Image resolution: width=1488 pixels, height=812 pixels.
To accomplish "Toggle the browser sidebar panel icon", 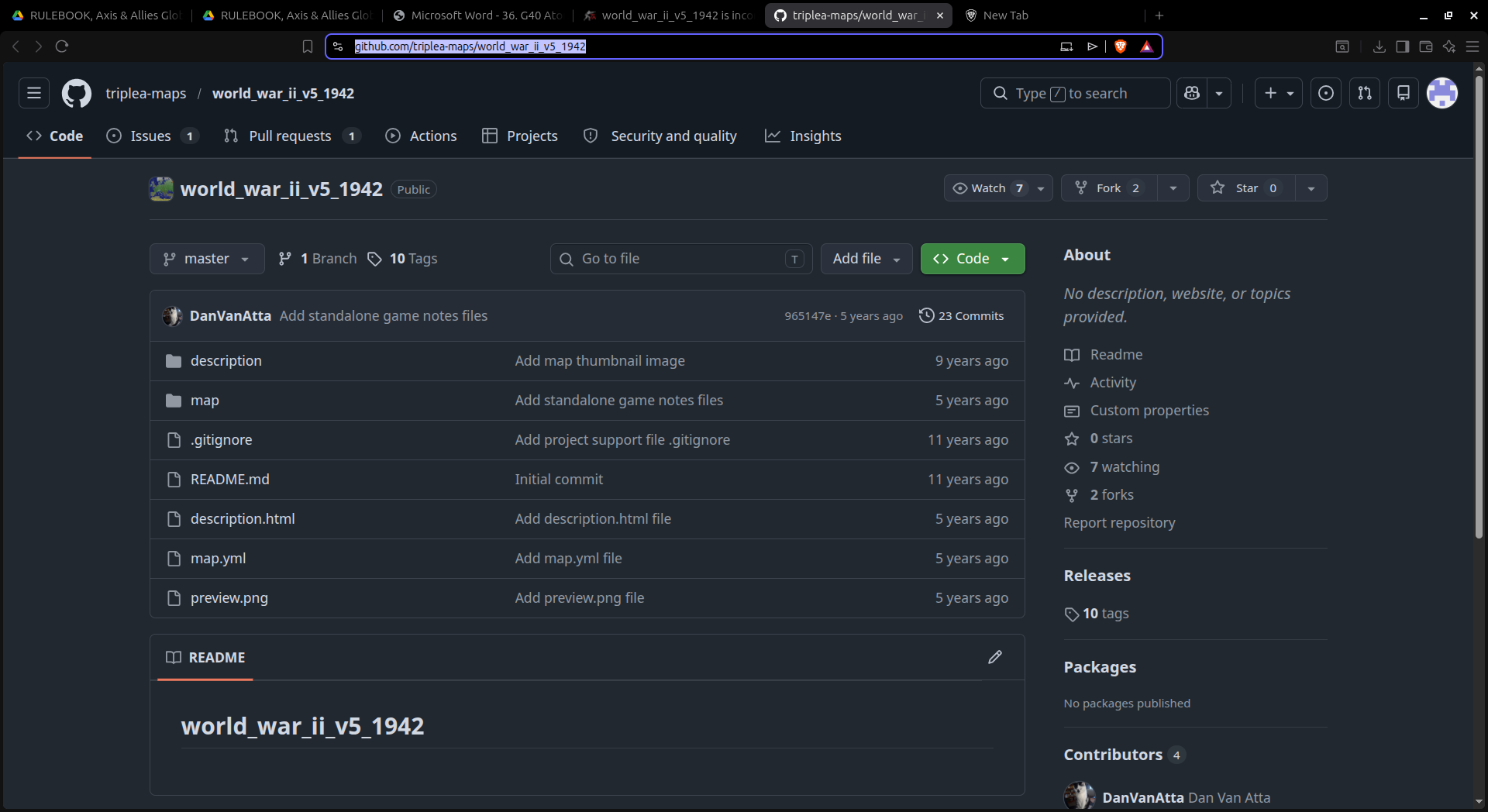I will [x=1402, y=46].
